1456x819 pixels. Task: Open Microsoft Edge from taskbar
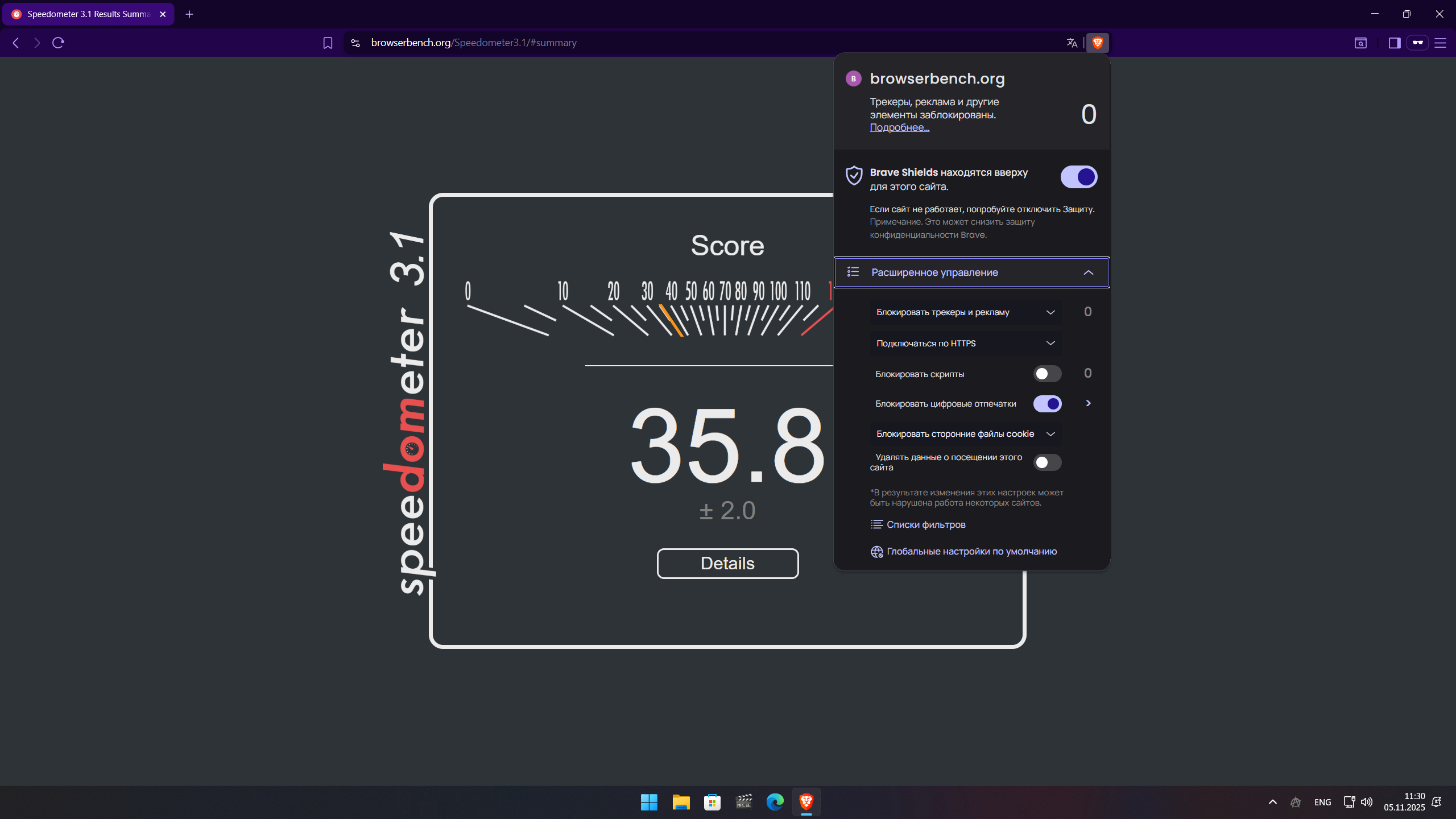point(775,802)
